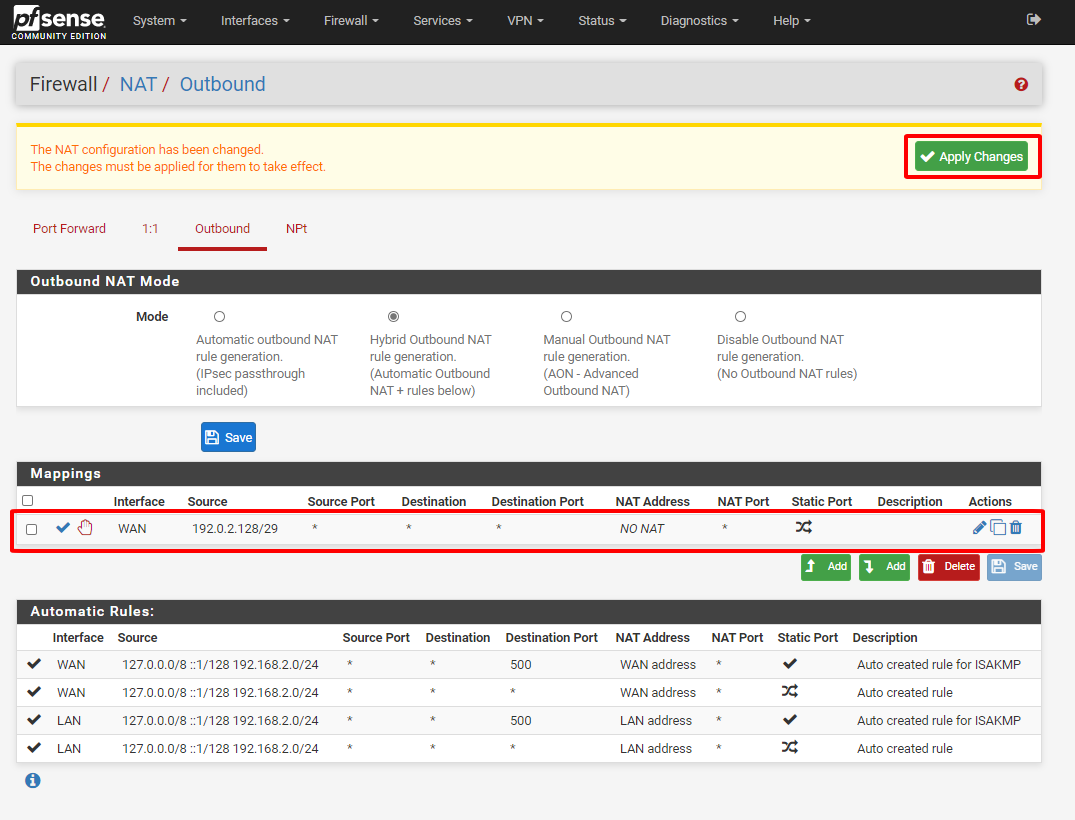
Task: Select Manual Outbound NAT rule generation mode
Action: point(566,317)
